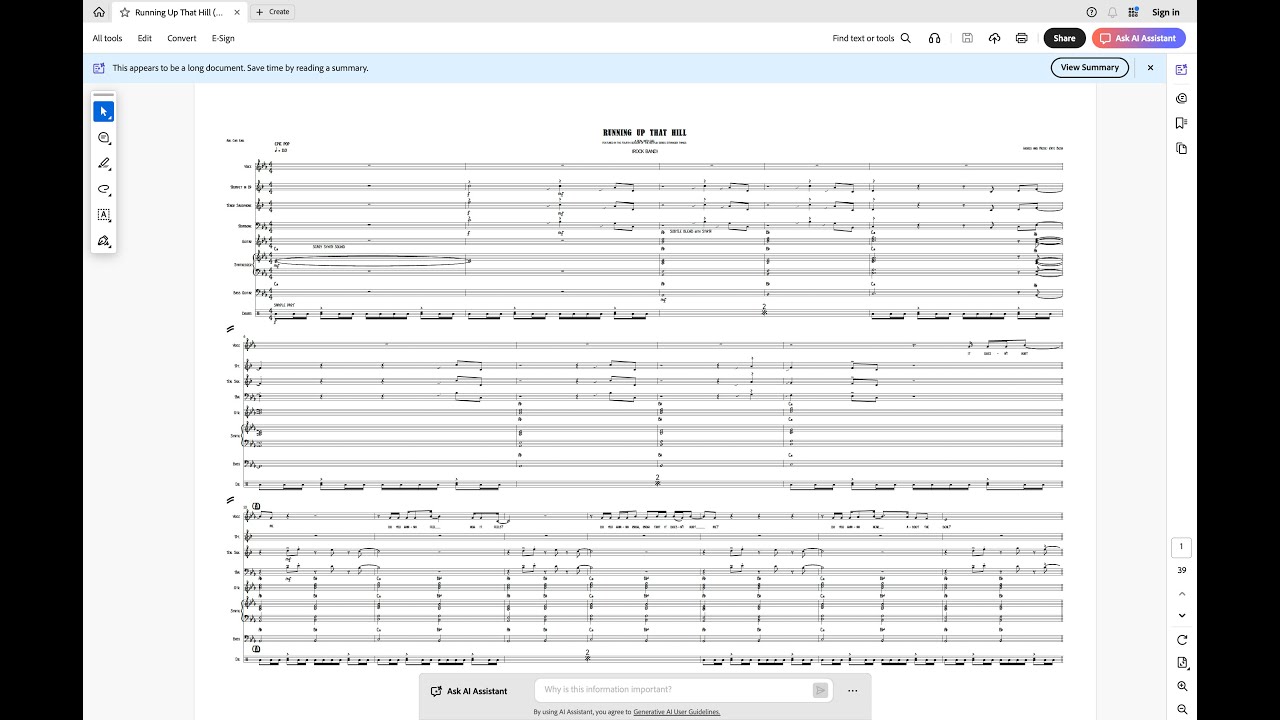
Task: Open the fill and sign pen tool
Action: (104, 241)
